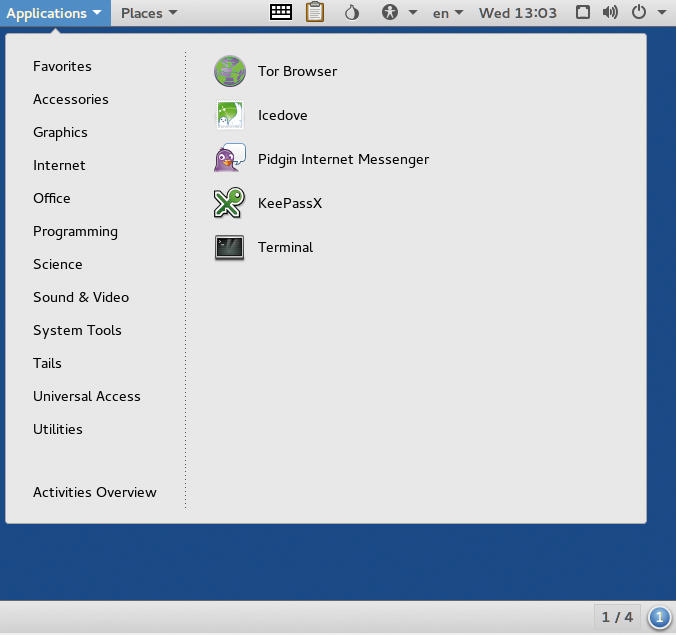676x635 pixels.
Task: Launch Icedove from its label
Action: click(283, 116)
